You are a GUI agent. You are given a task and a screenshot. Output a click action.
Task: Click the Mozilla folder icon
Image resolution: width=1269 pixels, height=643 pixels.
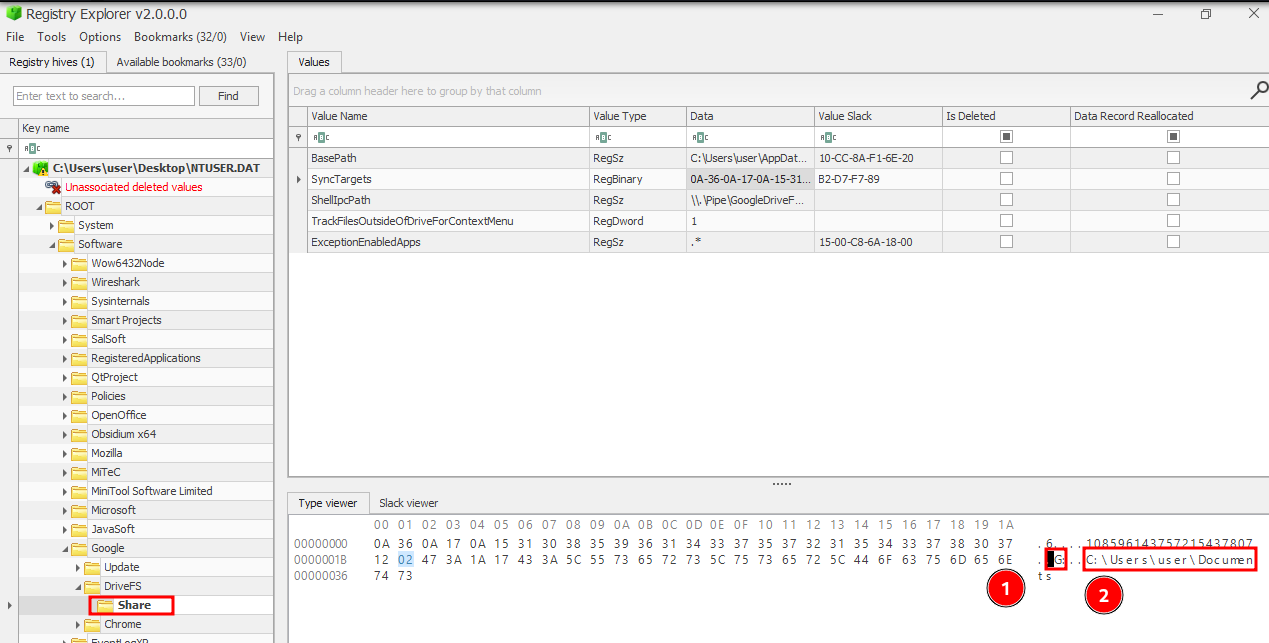80,453
